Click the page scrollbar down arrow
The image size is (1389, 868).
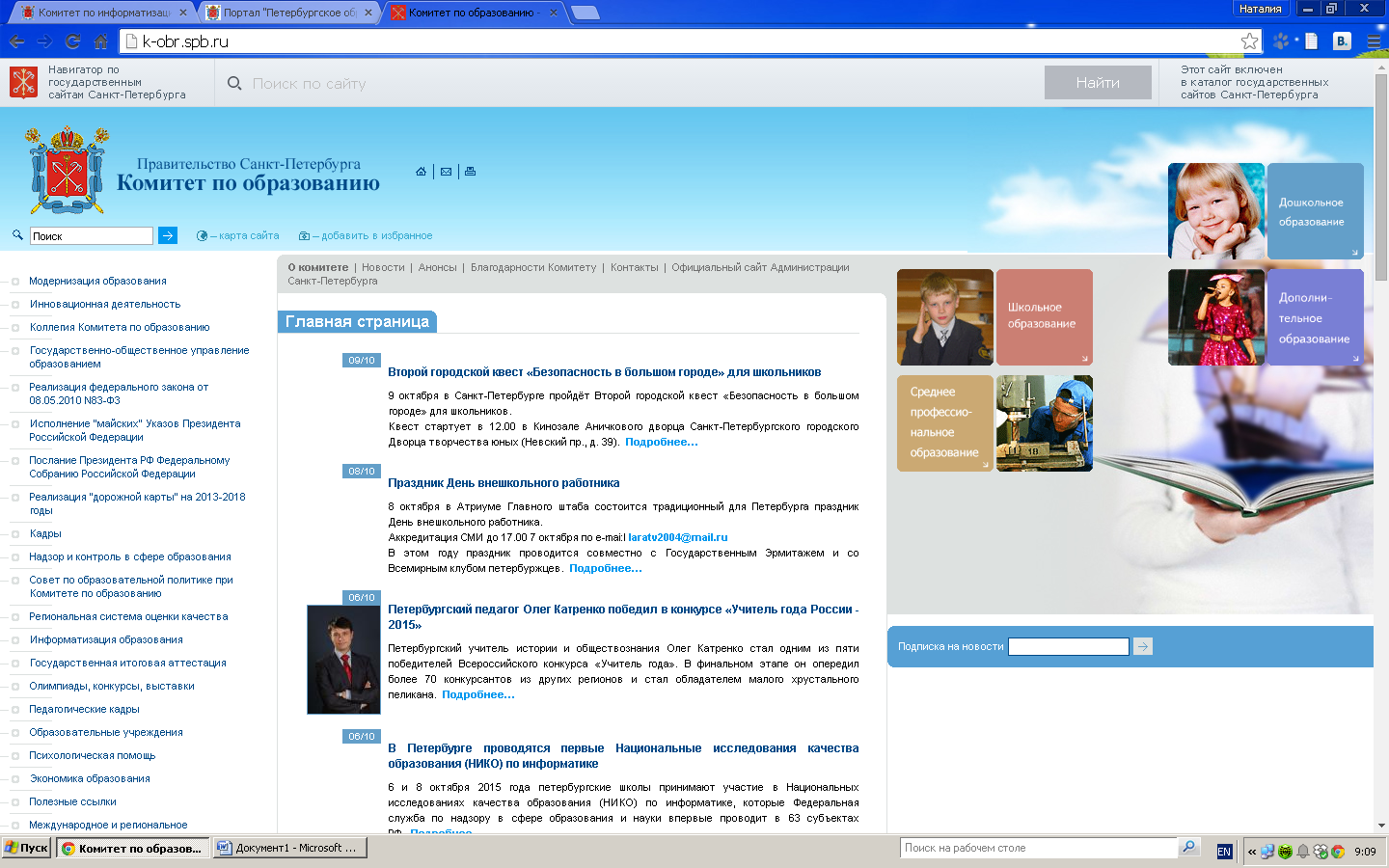(1381, 826)
